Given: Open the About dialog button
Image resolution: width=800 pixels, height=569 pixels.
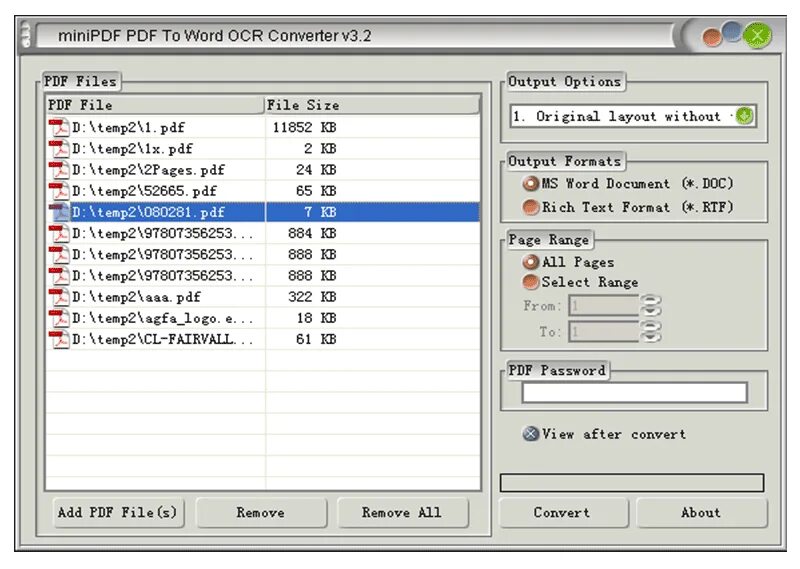Looking at the screenshot, I should [702, 512].
